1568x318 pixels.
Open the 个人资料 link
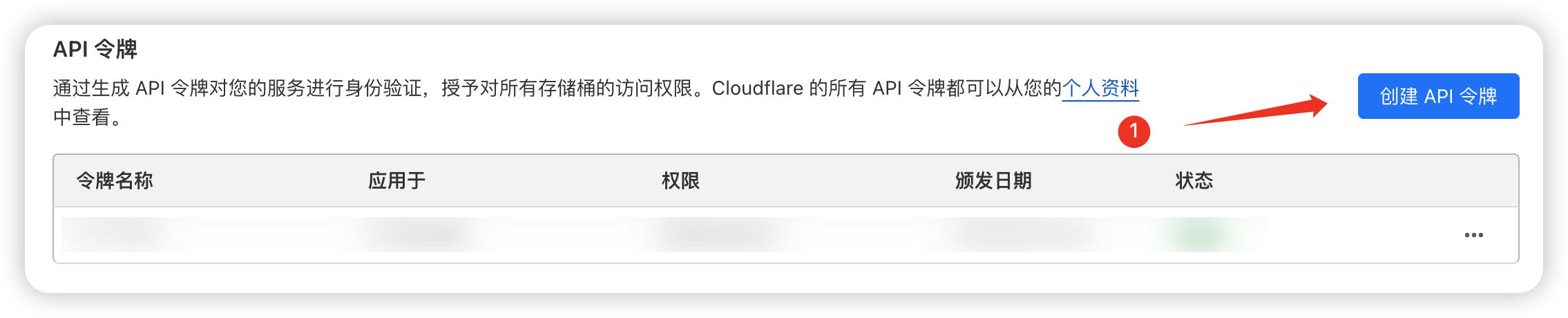tap(1100, 88)
